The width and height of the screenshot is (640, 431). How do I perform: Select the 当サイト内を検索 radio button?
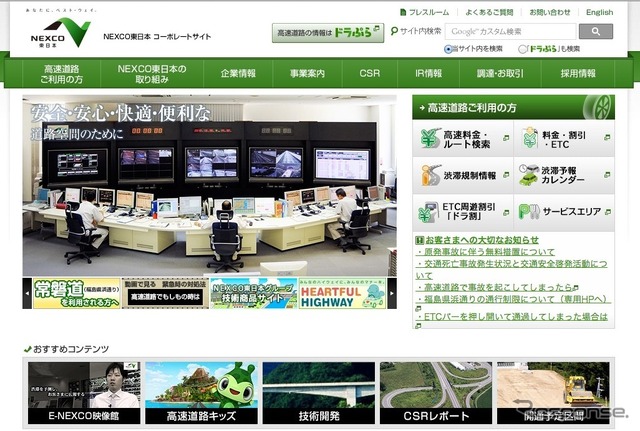[x=448, y=49]
